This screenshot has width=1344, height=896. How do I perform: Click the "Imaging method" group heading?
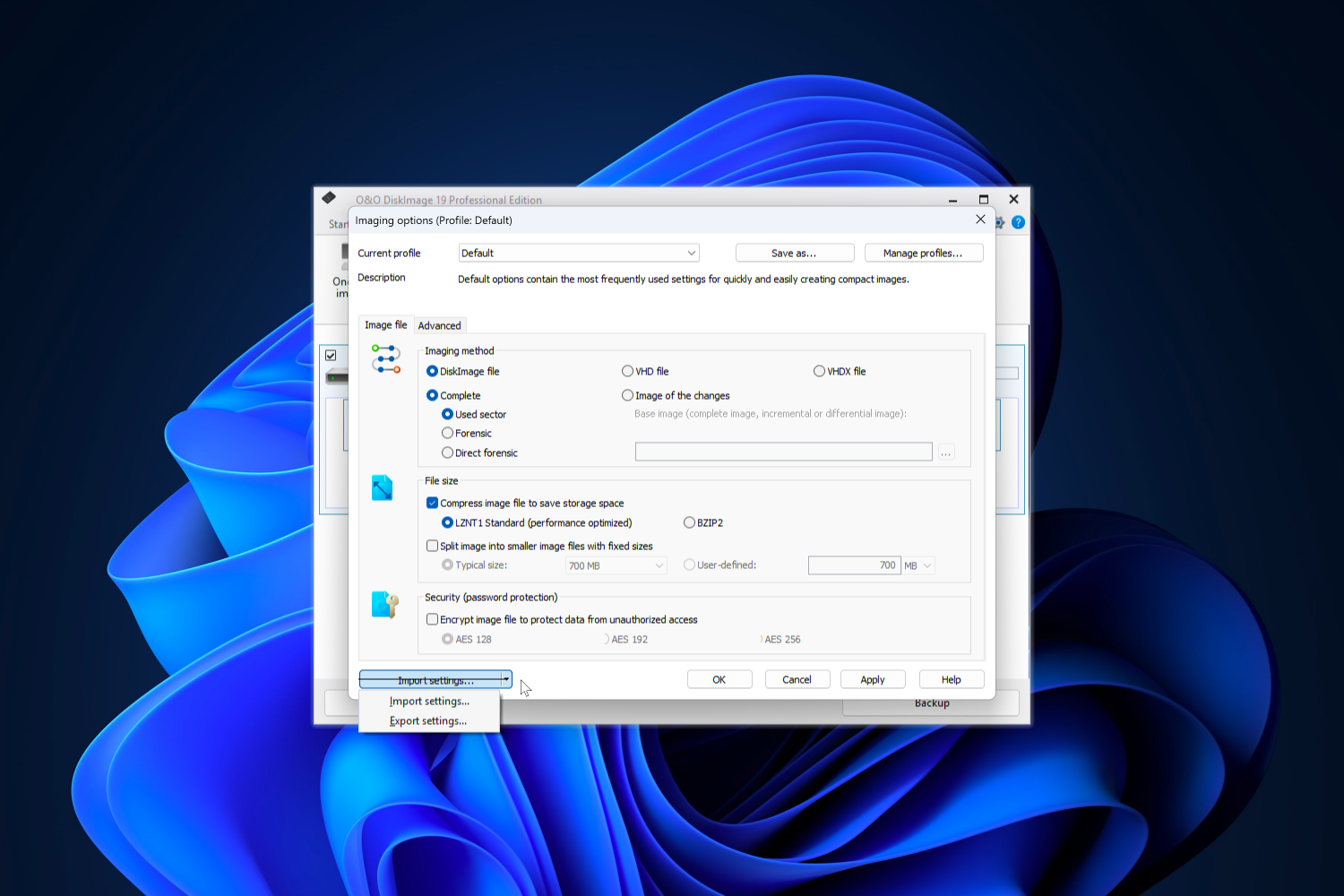tap(460, 351)
